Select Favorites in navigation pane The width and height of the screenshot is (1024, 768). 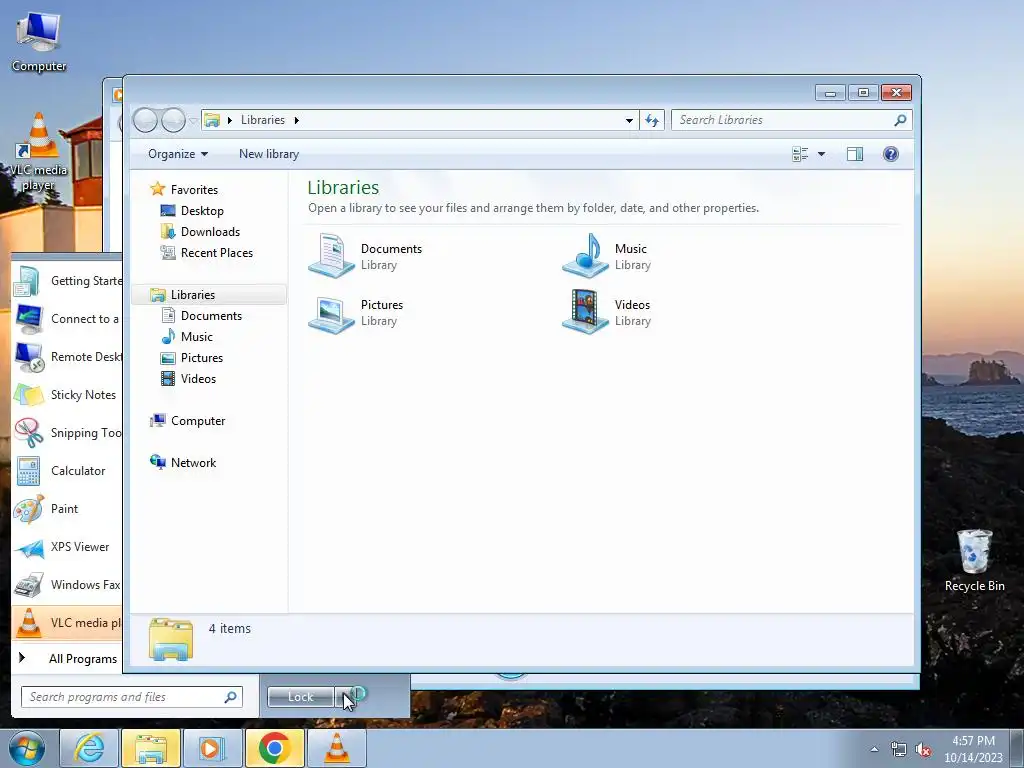tap(194, 189)
